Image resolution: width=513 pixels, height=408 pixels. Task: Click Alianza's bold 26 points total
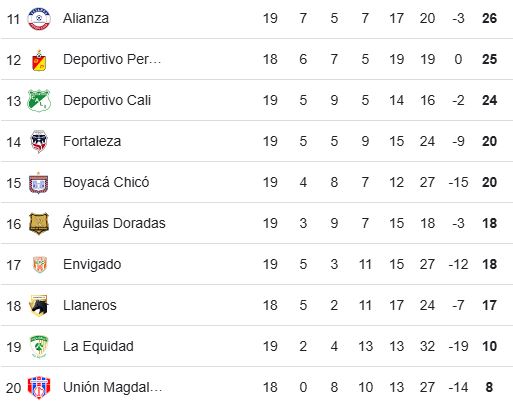pyautogui.click(x=489, y=18)
